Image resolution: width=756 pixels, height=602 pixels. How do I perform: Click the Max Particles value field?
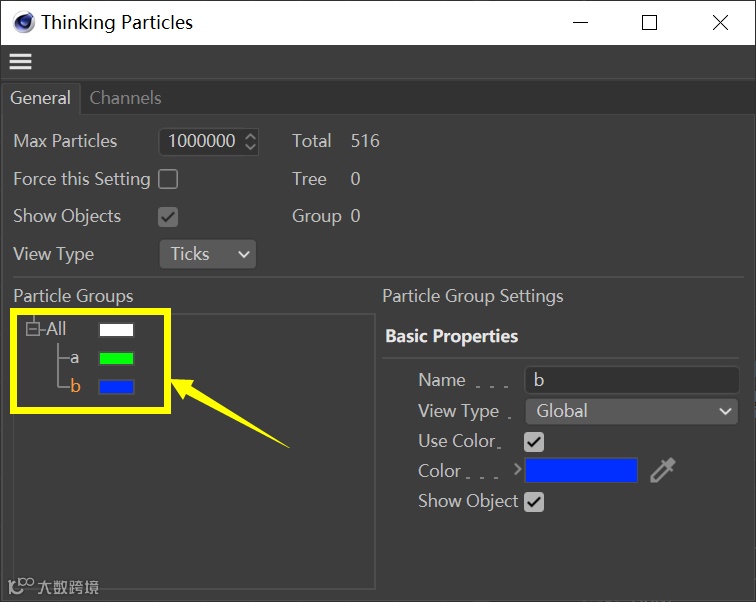pos(202,141)
